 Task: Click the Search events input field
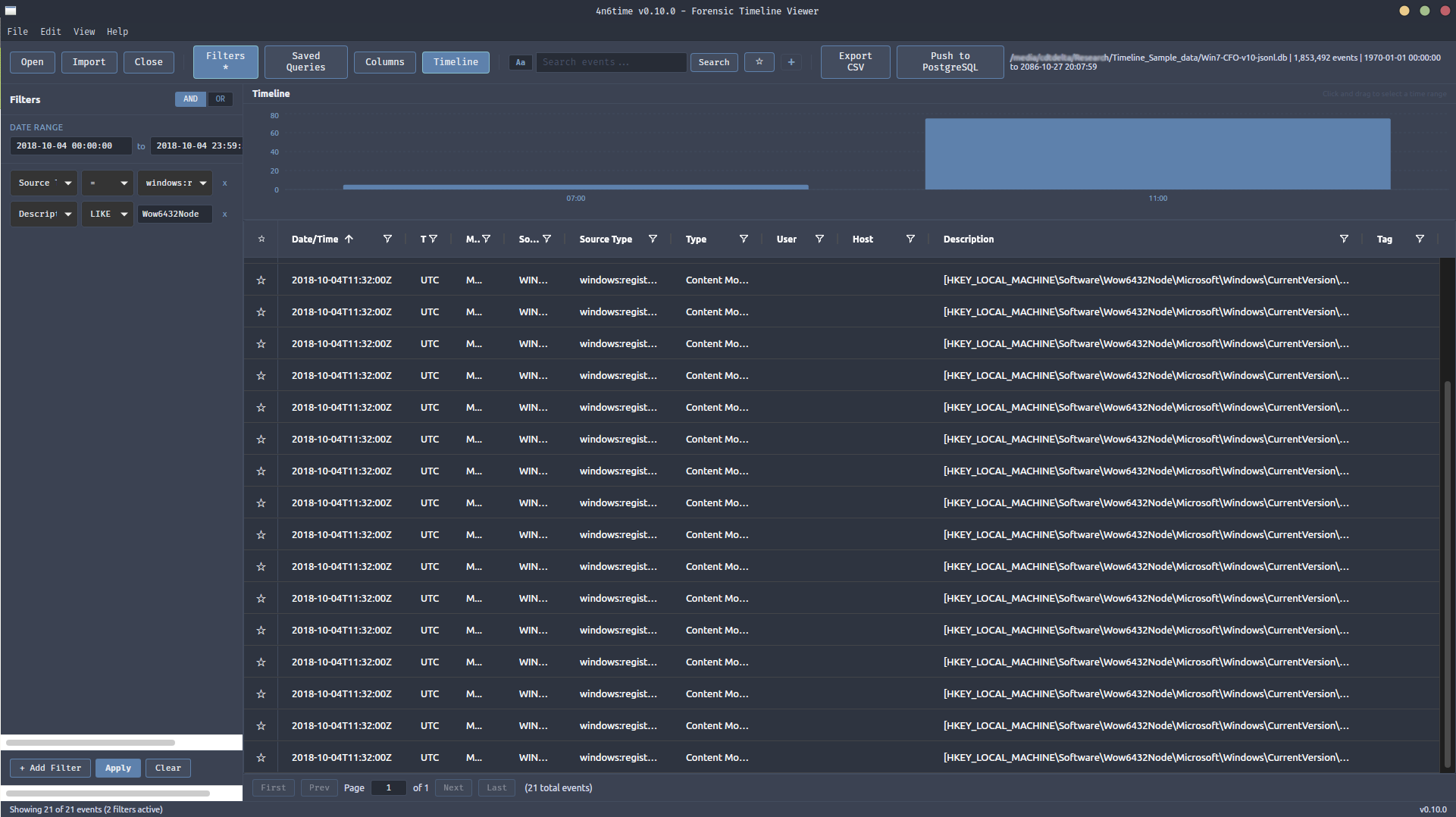tap(611, 62)
